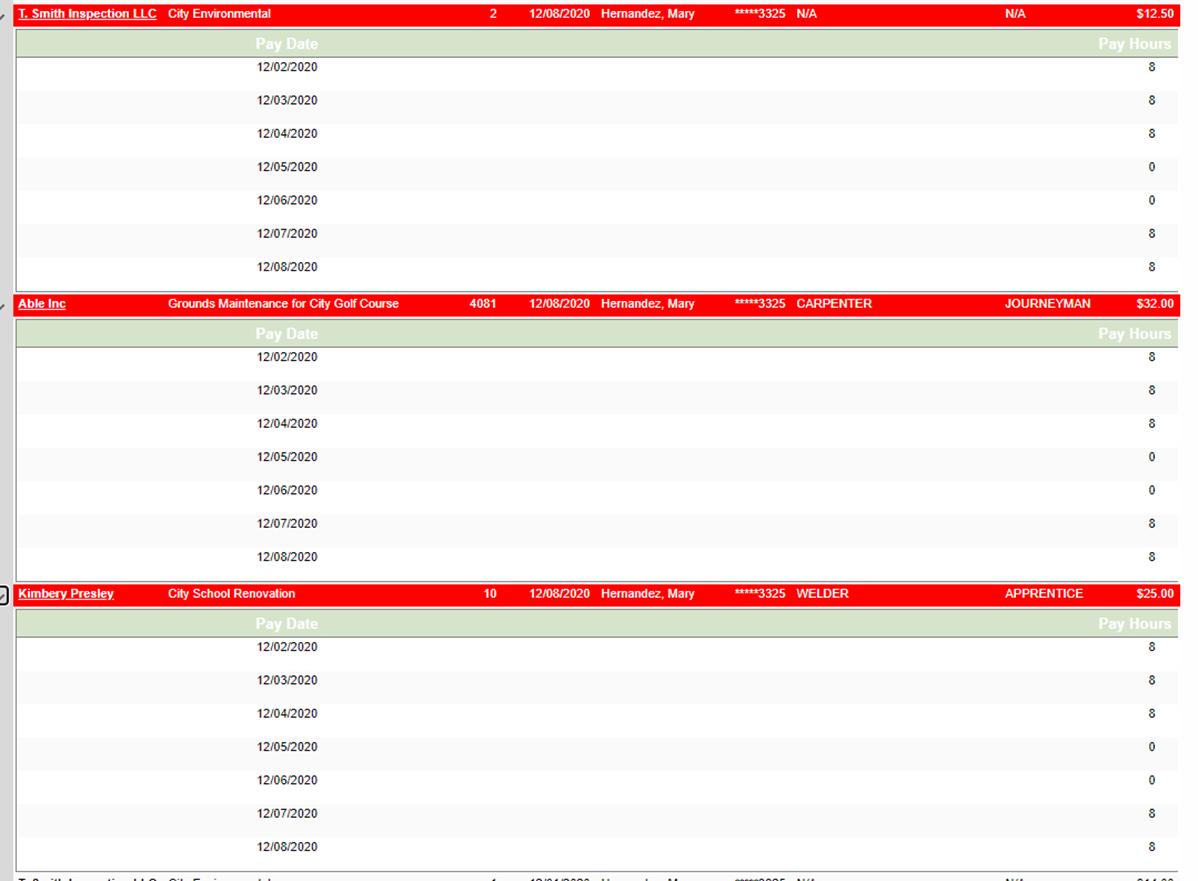Open the Able Inc contractor link
The image size is (1198, 881).
click(42, 304)
